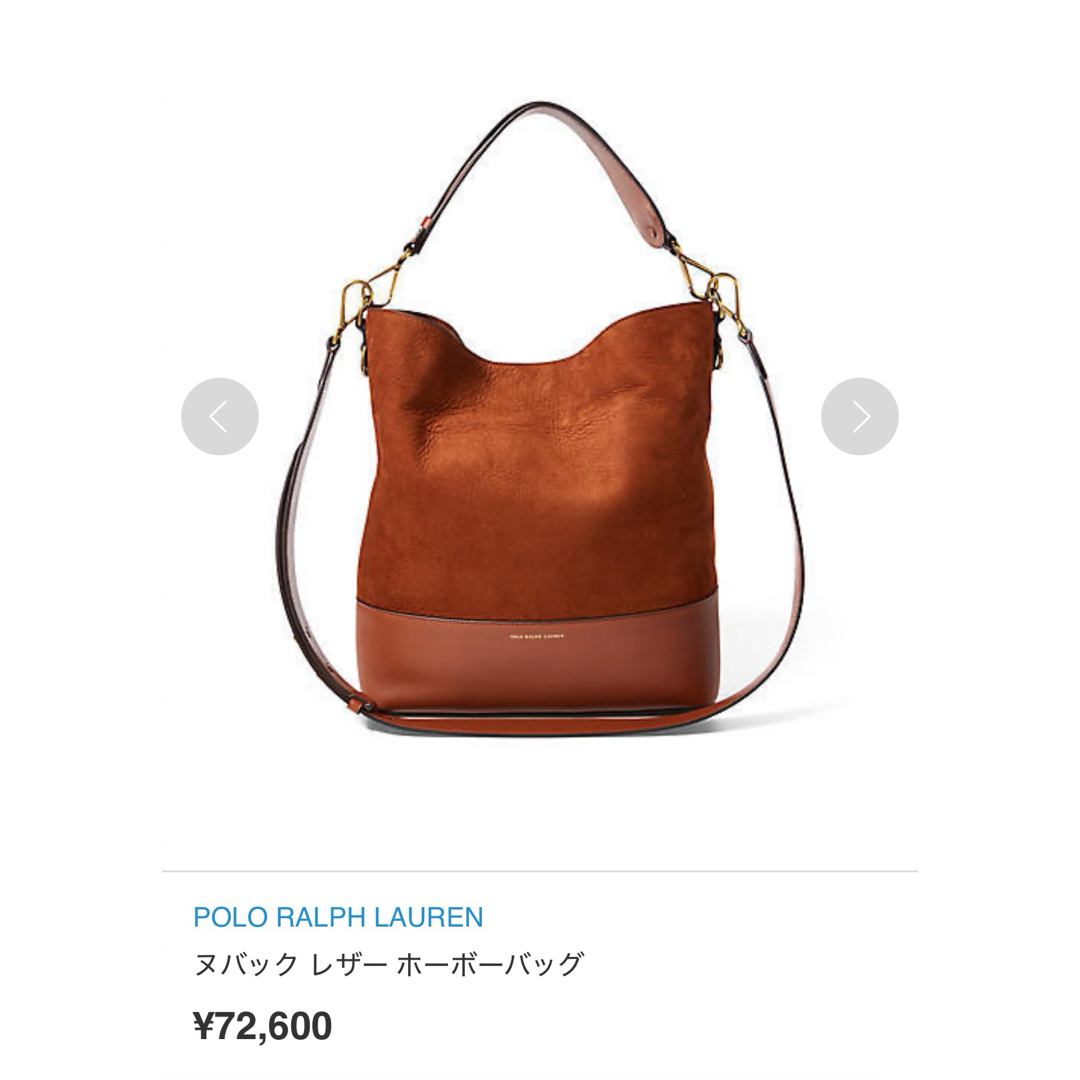Show the previous product image
This screenshot has width=1080, height=1080.
tap(220, 416)
